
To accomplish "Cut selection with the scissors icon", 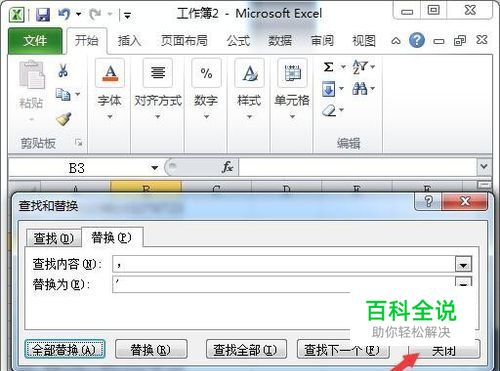I will (63, 71).
